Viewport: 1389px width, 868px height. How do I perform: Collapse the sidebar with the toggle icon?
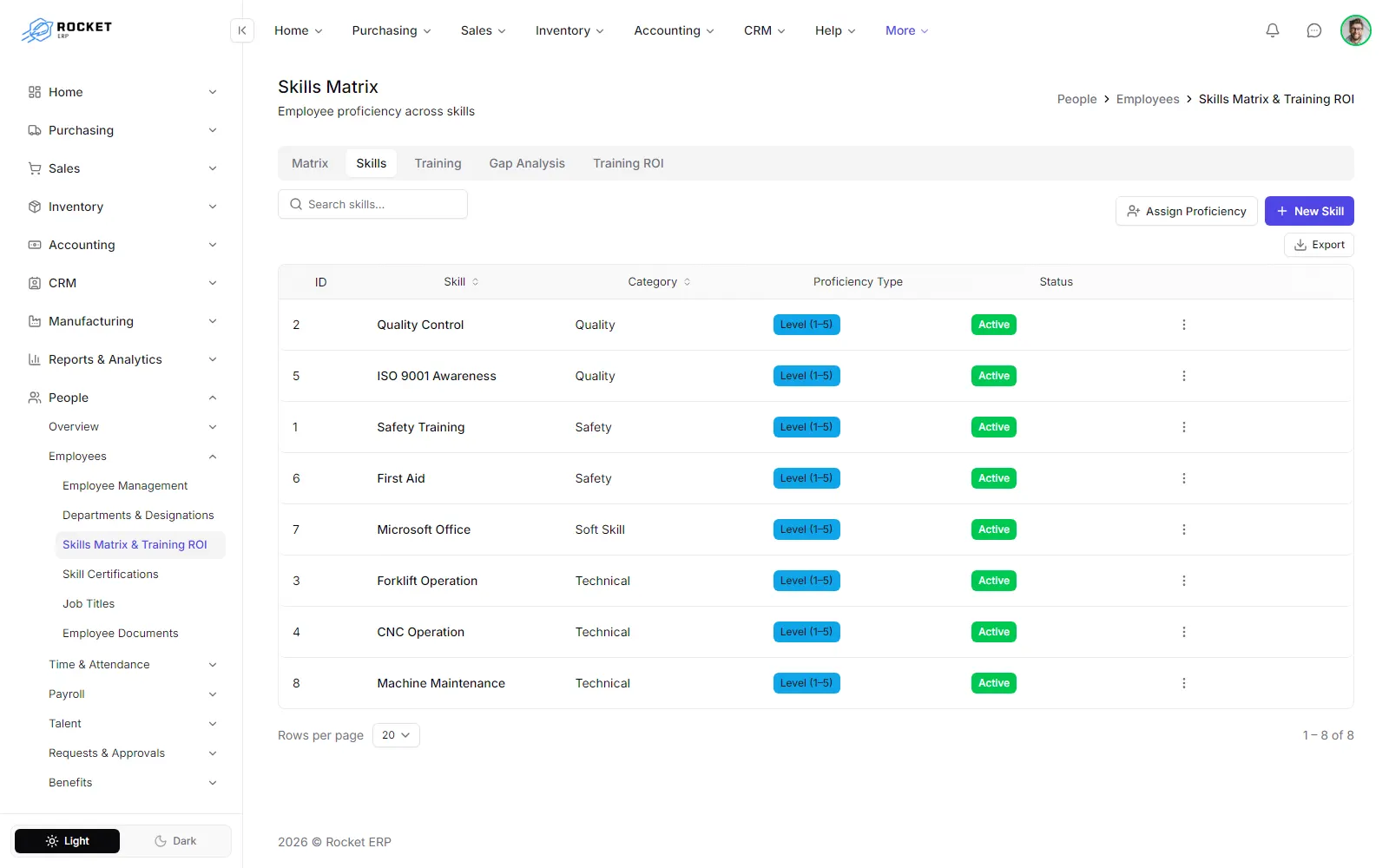(242, 30)
